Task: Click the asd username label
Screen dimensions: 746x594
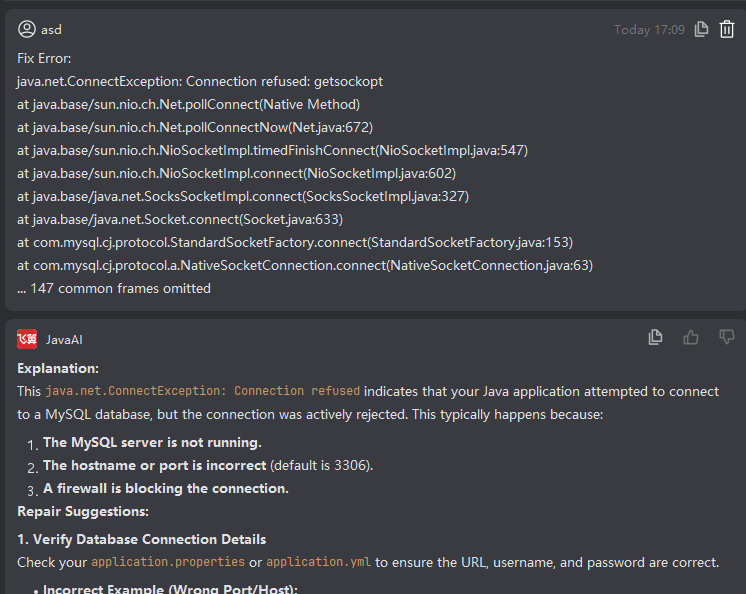Action: click(51, 30)
